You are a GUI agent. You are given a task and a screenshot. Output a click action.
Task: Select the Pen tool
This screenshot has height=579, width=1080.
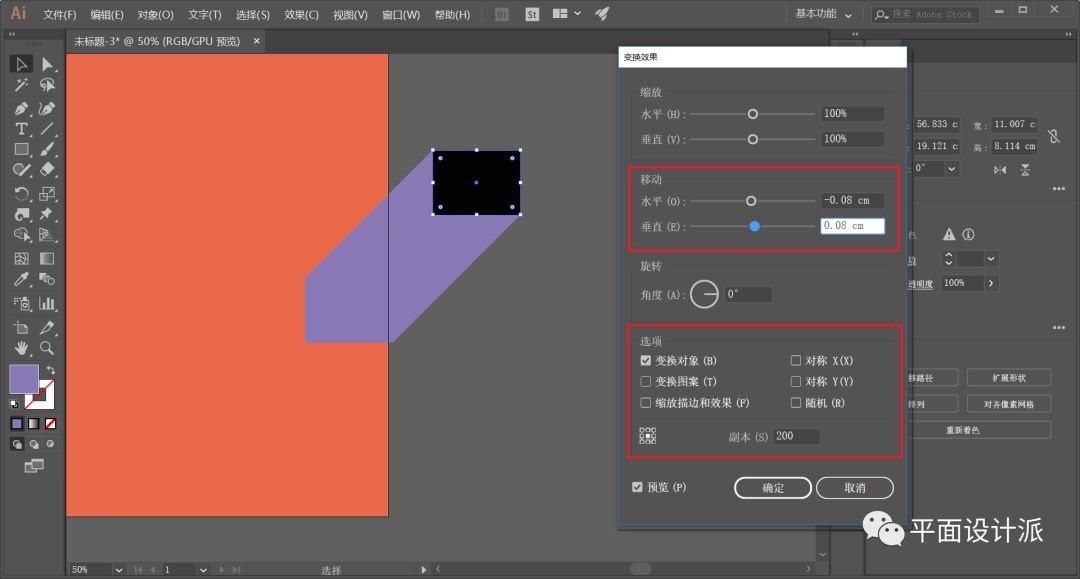[x=21, y=108]
